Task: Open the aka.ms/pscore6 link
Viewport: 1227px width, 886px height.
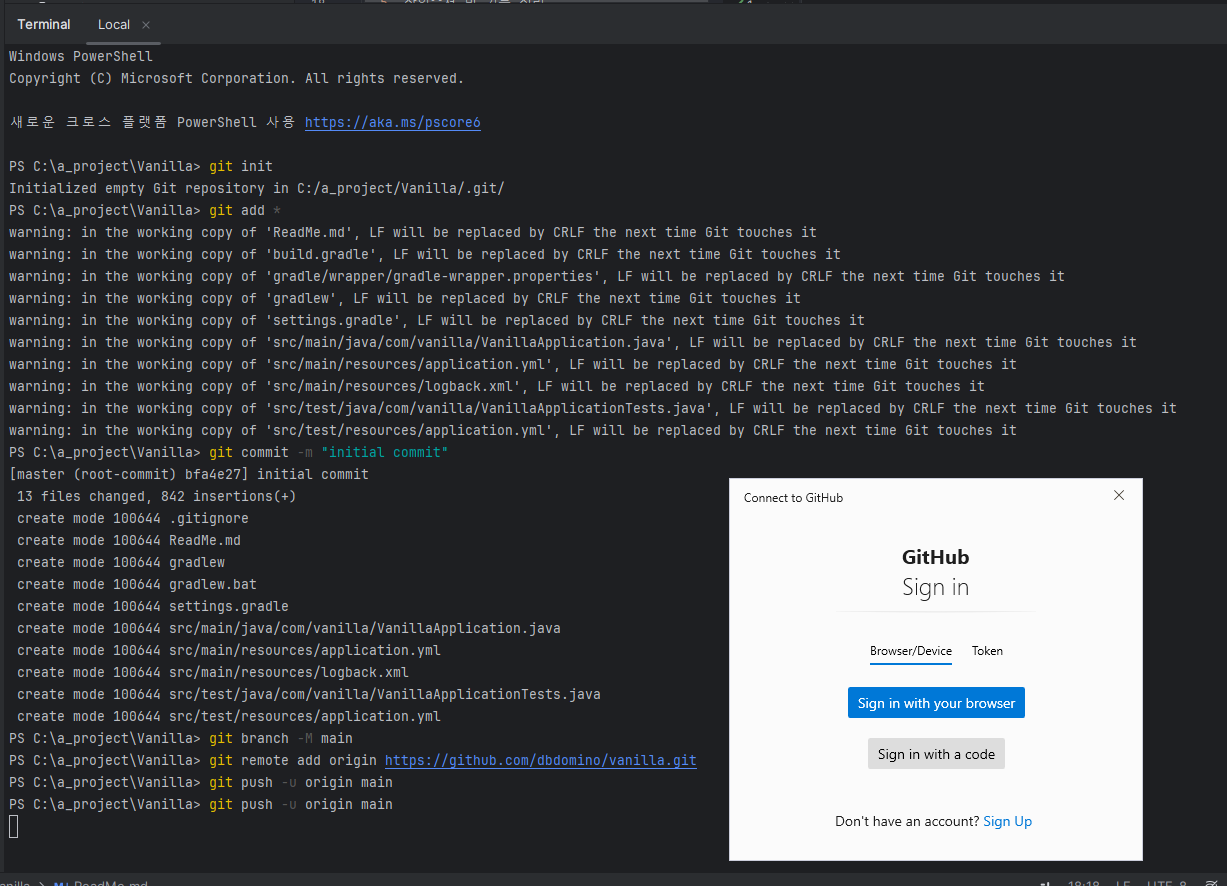Action: coord(393,122)
